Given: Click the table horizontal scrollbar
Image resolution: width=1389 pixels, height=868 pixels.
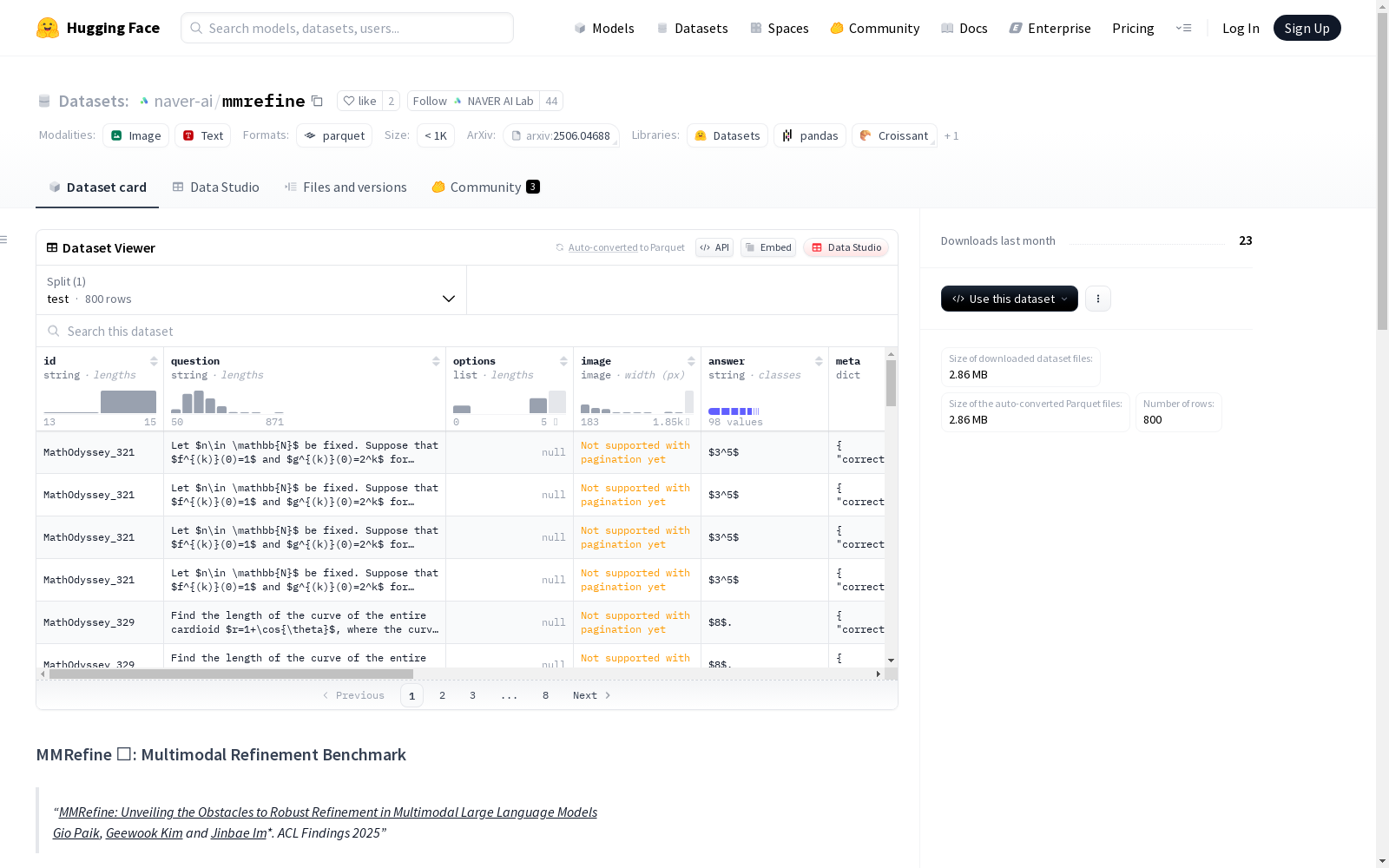Looking at the screenshot, I should (x=231, y=674).
